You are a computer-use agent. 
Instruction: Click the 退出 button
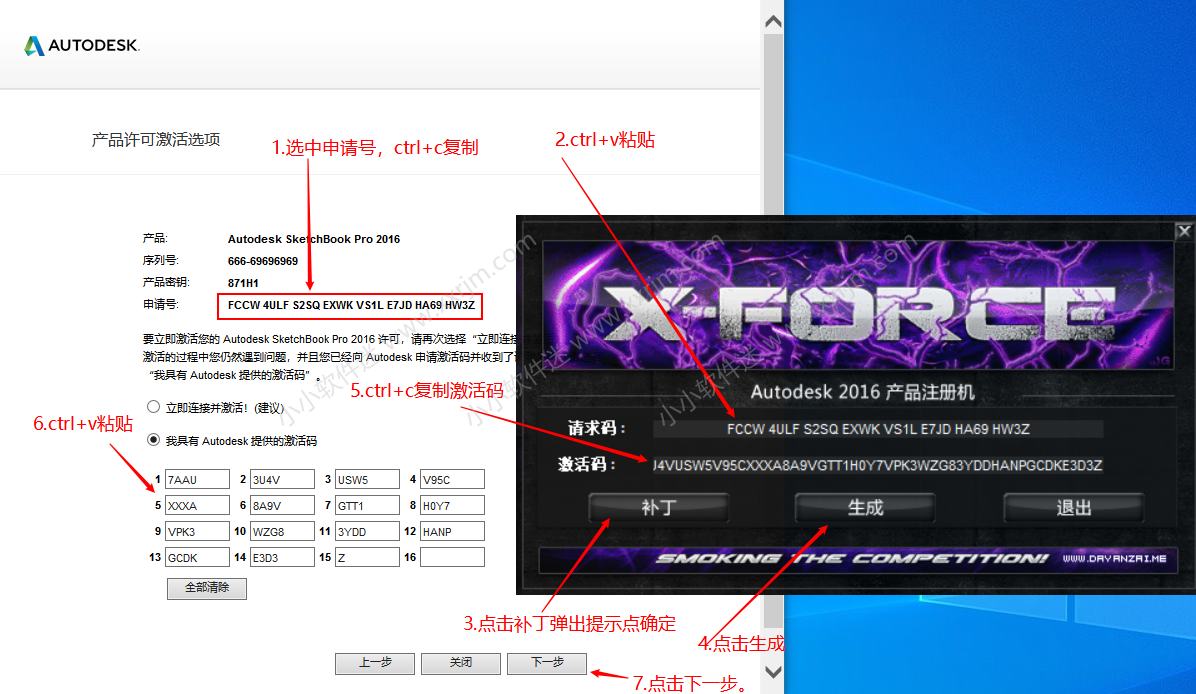[x=1073, y=507]
